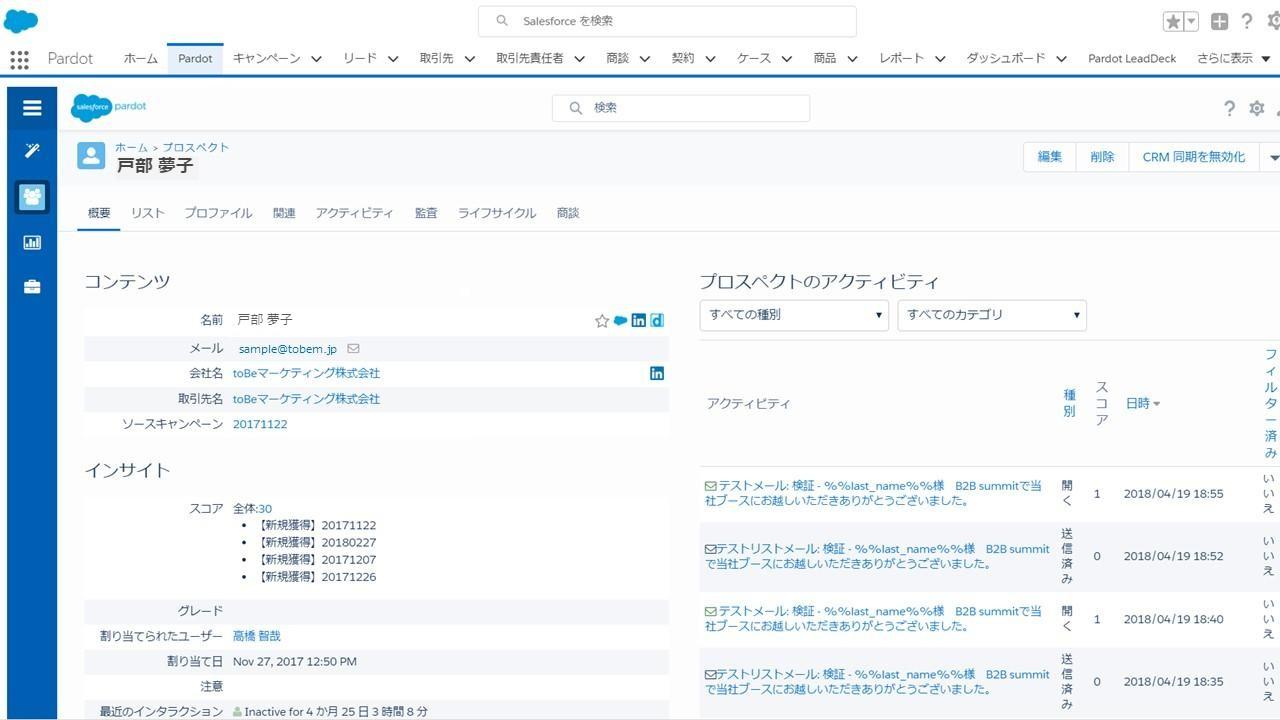Open the ダッシュボード navigation tab
1280x720 pixels.
pyautogui.click(x=1005, y=58)
